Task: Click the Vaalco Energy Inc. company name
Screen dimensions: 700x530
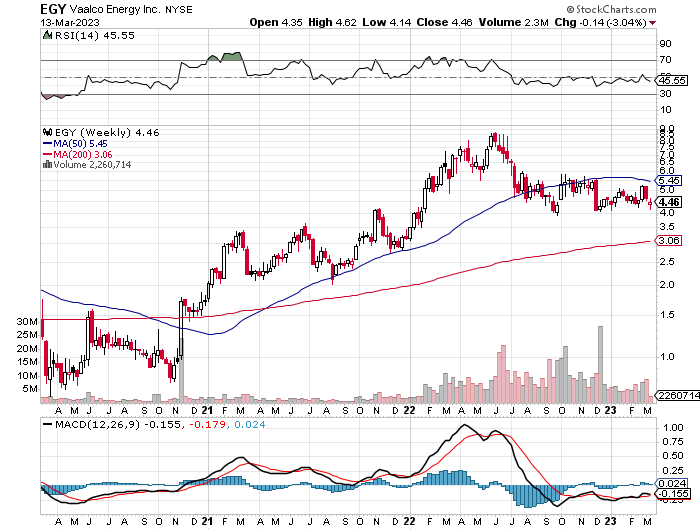Action: pyautogui.click(x=114, y=9)
